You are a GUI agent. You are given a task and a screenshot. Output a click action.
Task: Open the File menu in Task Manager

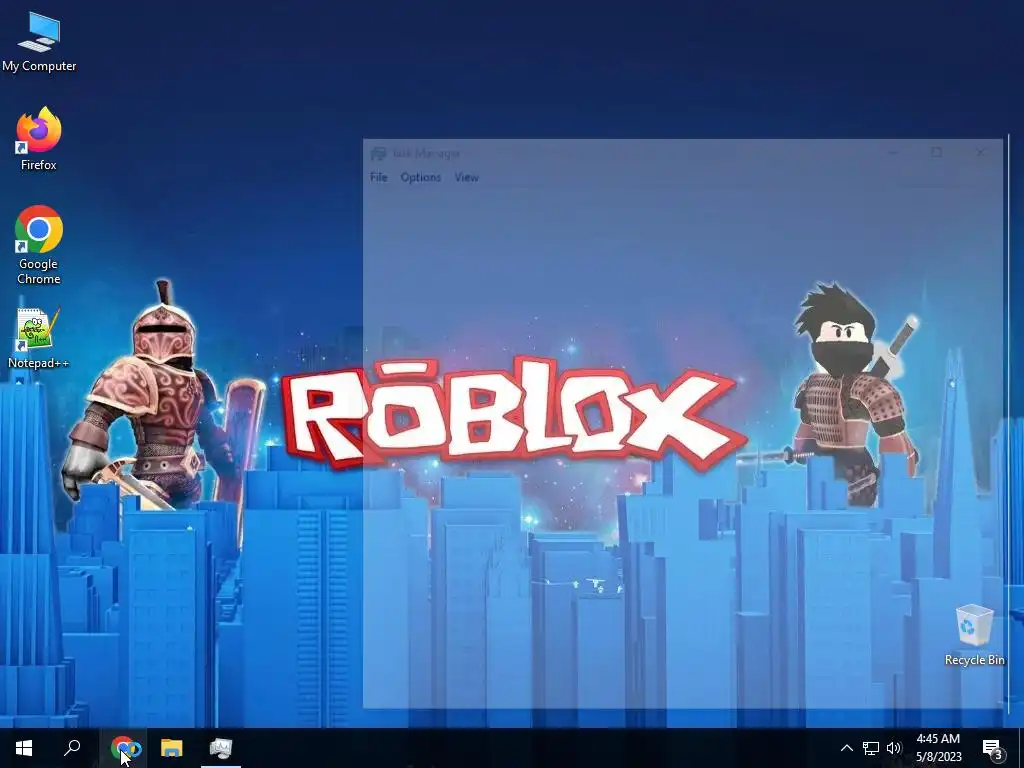pyautogui.click(x=379, y=177)
